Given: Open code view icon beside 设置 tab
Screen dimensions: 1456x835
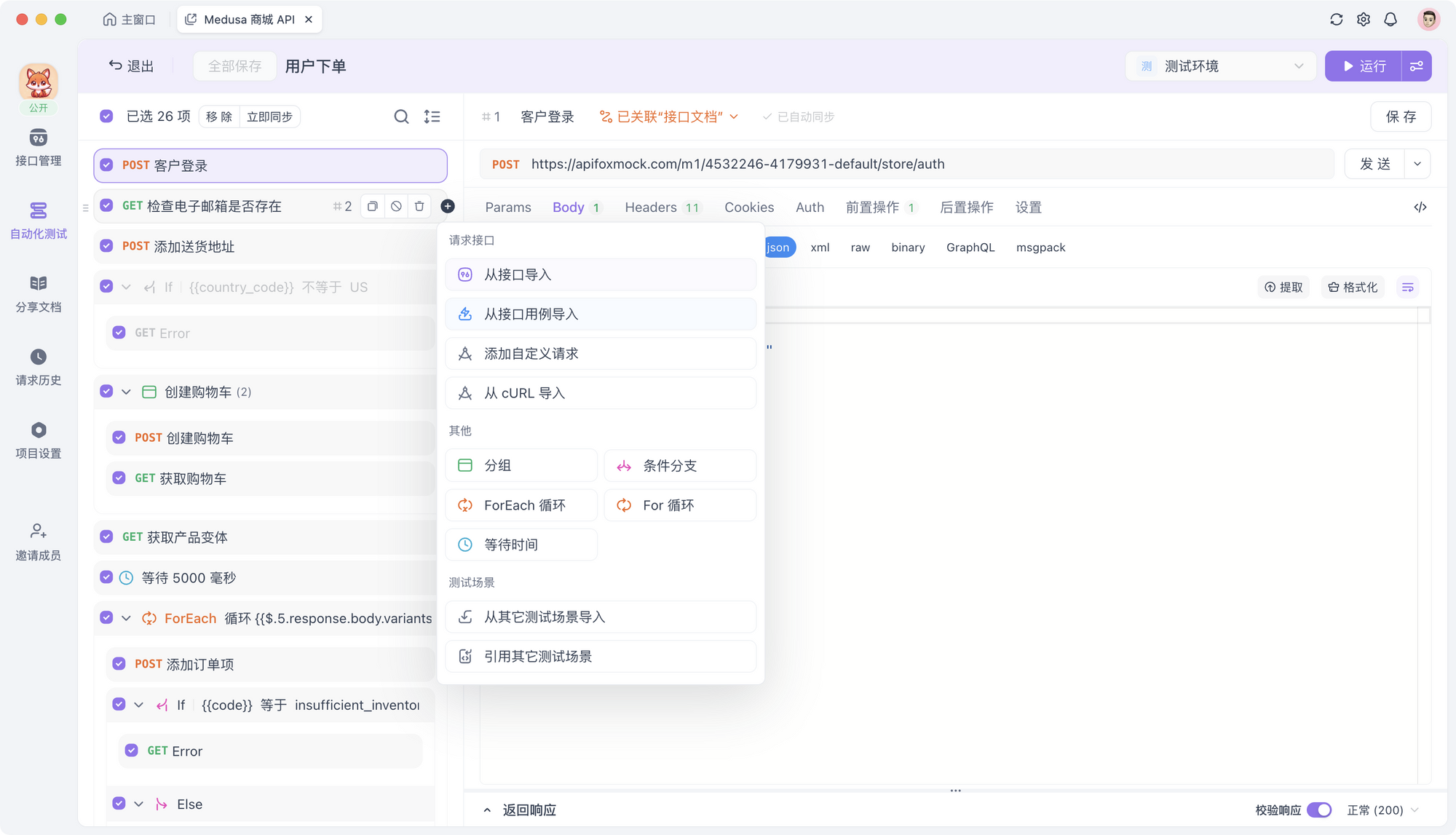Looking at the screenshot, I should pyautogui.click(x=1420, y=207).
